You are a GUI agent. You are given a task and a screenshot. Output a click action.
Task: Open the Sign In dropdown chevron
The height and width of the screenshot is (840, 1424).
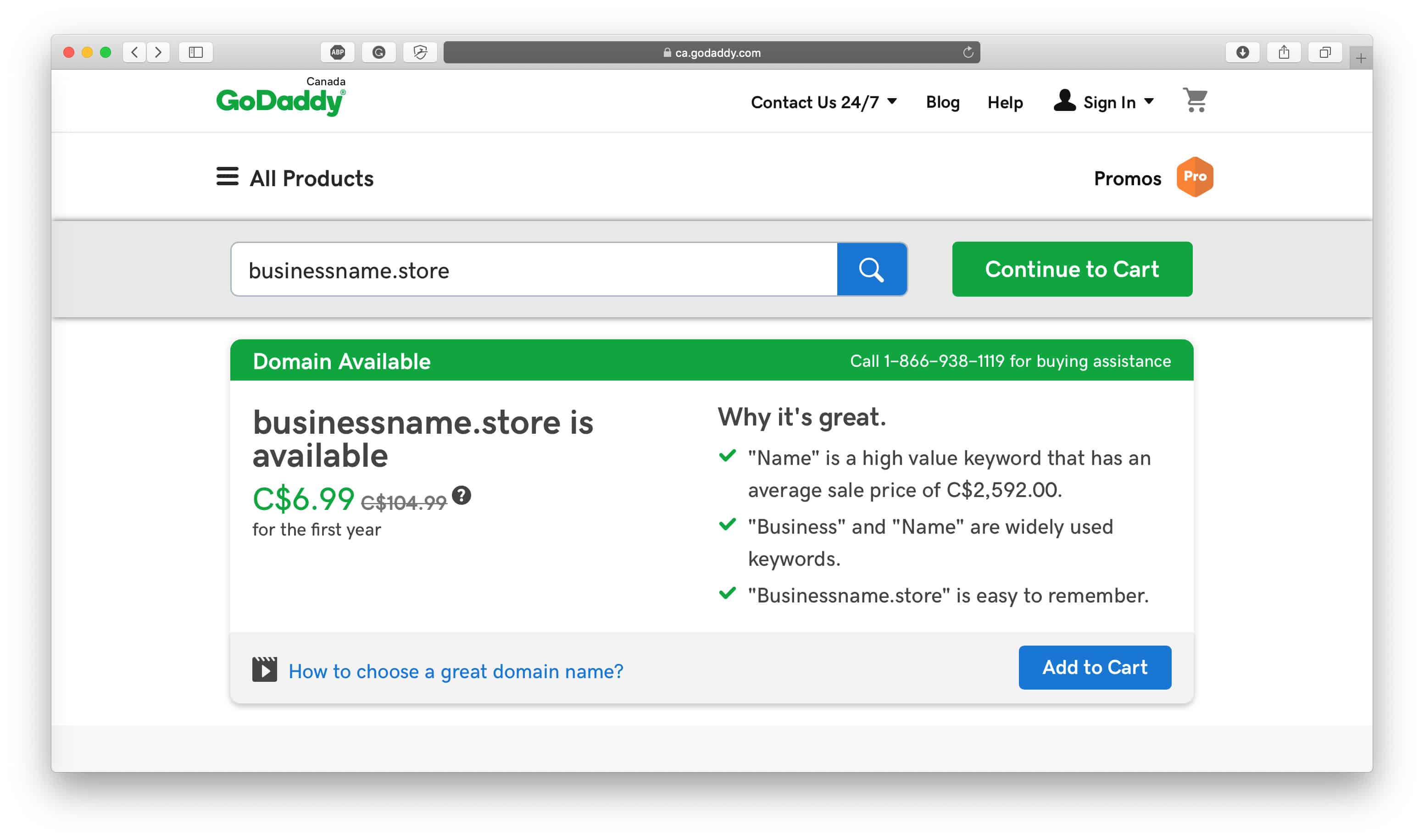coord(1149,102)
